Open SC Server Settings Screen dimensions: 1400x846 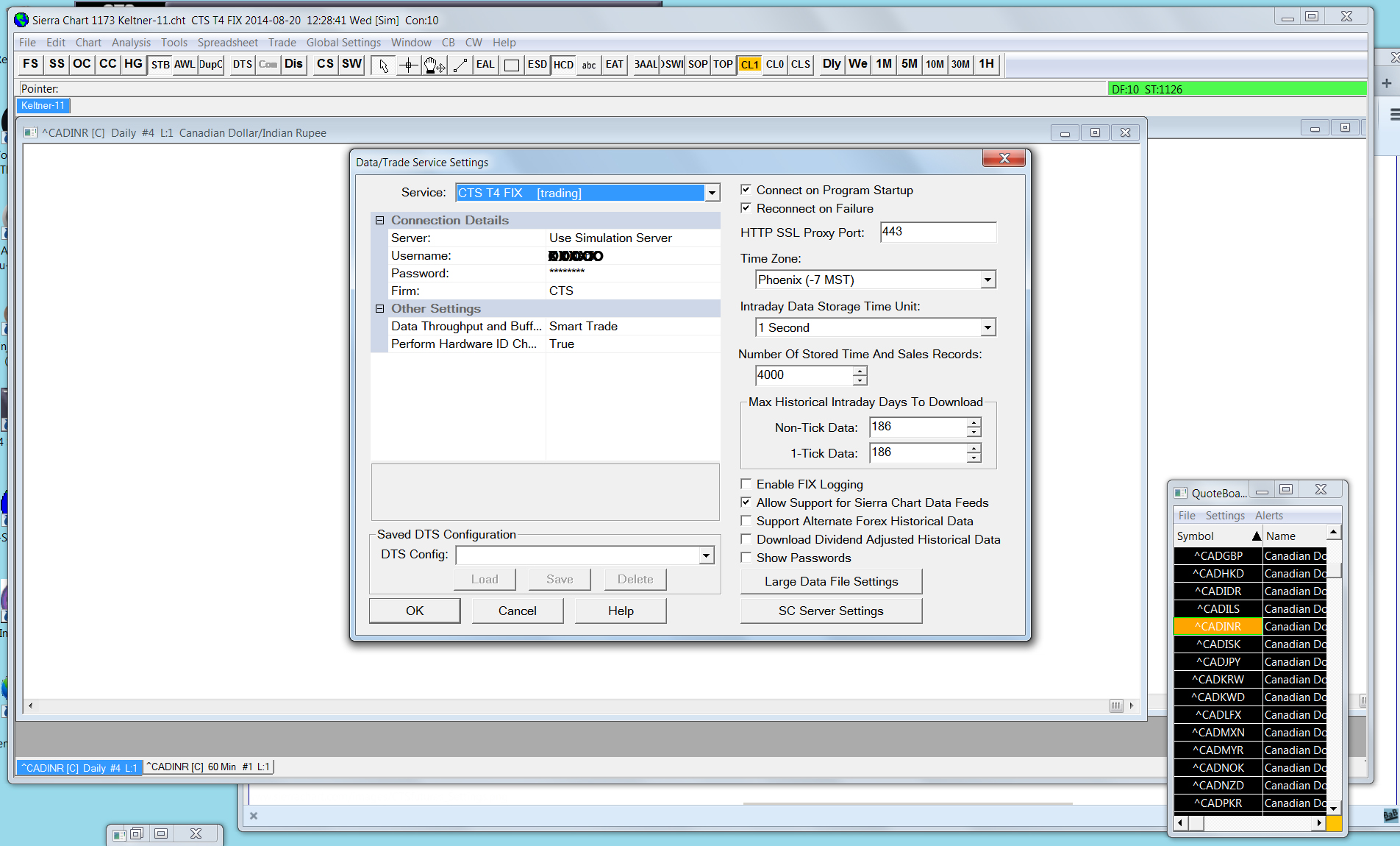pos(831,611)
